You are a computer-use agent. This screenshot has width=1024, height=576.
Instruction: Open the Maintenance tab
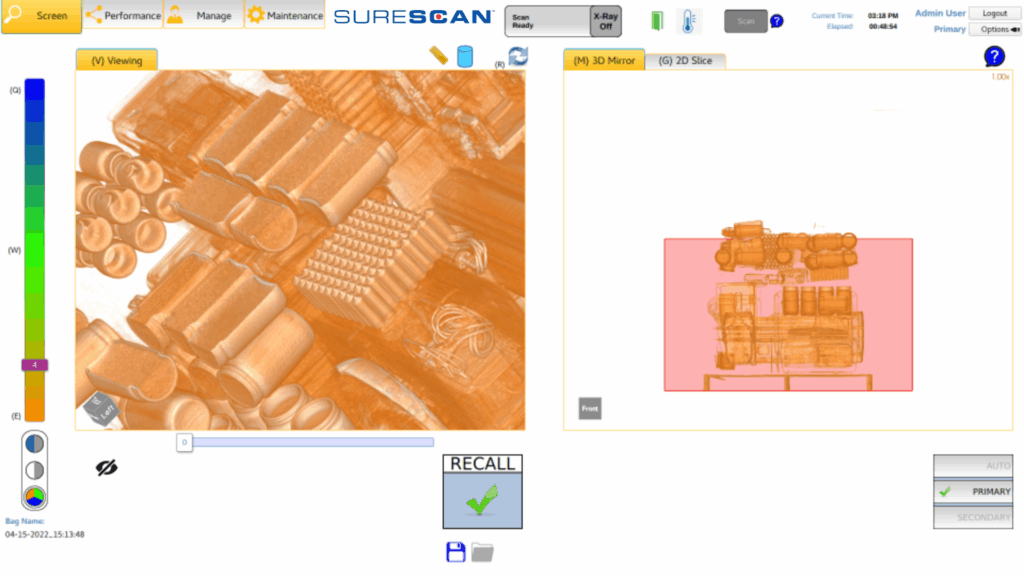285,16
